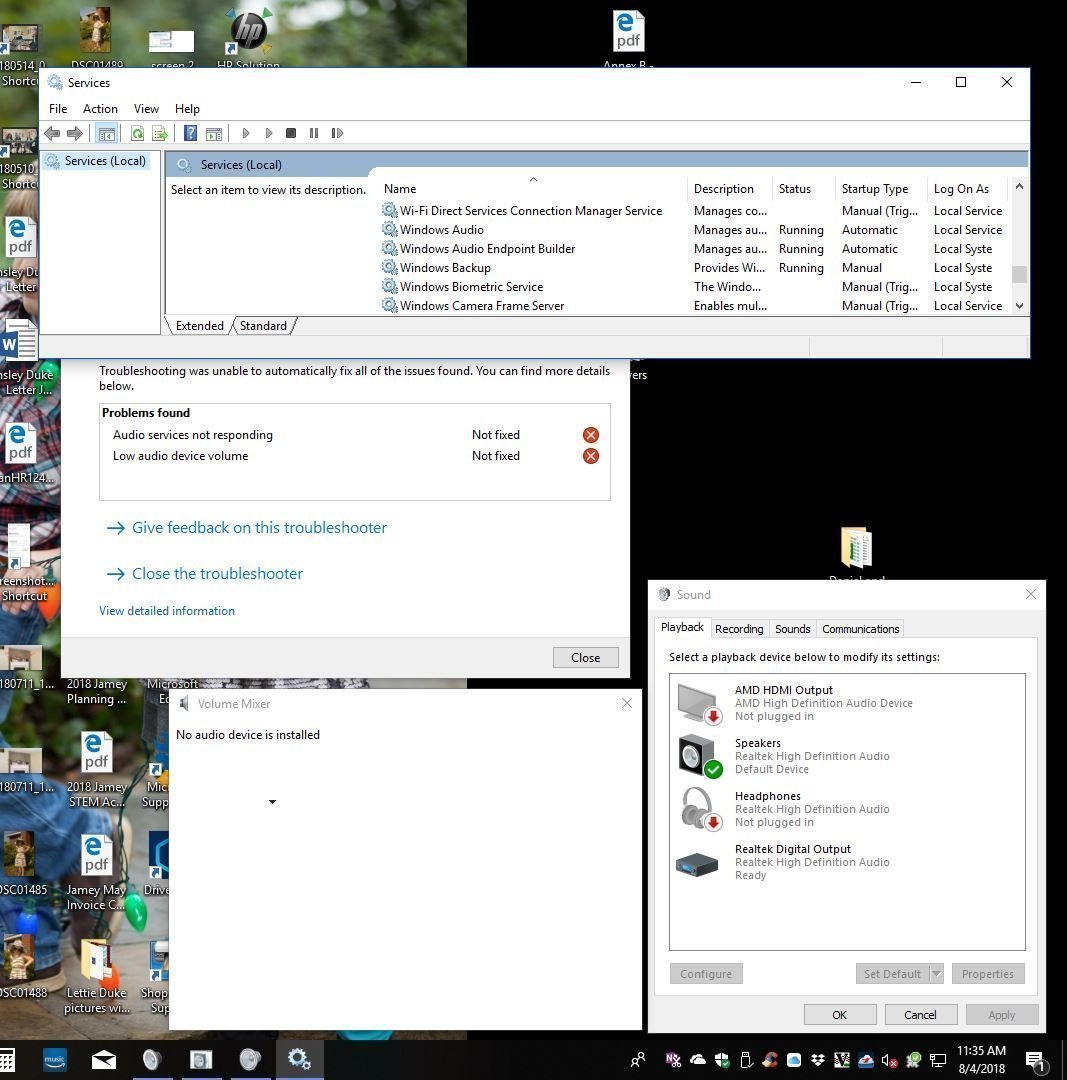Switch to the Standard tab in Services

263,326
